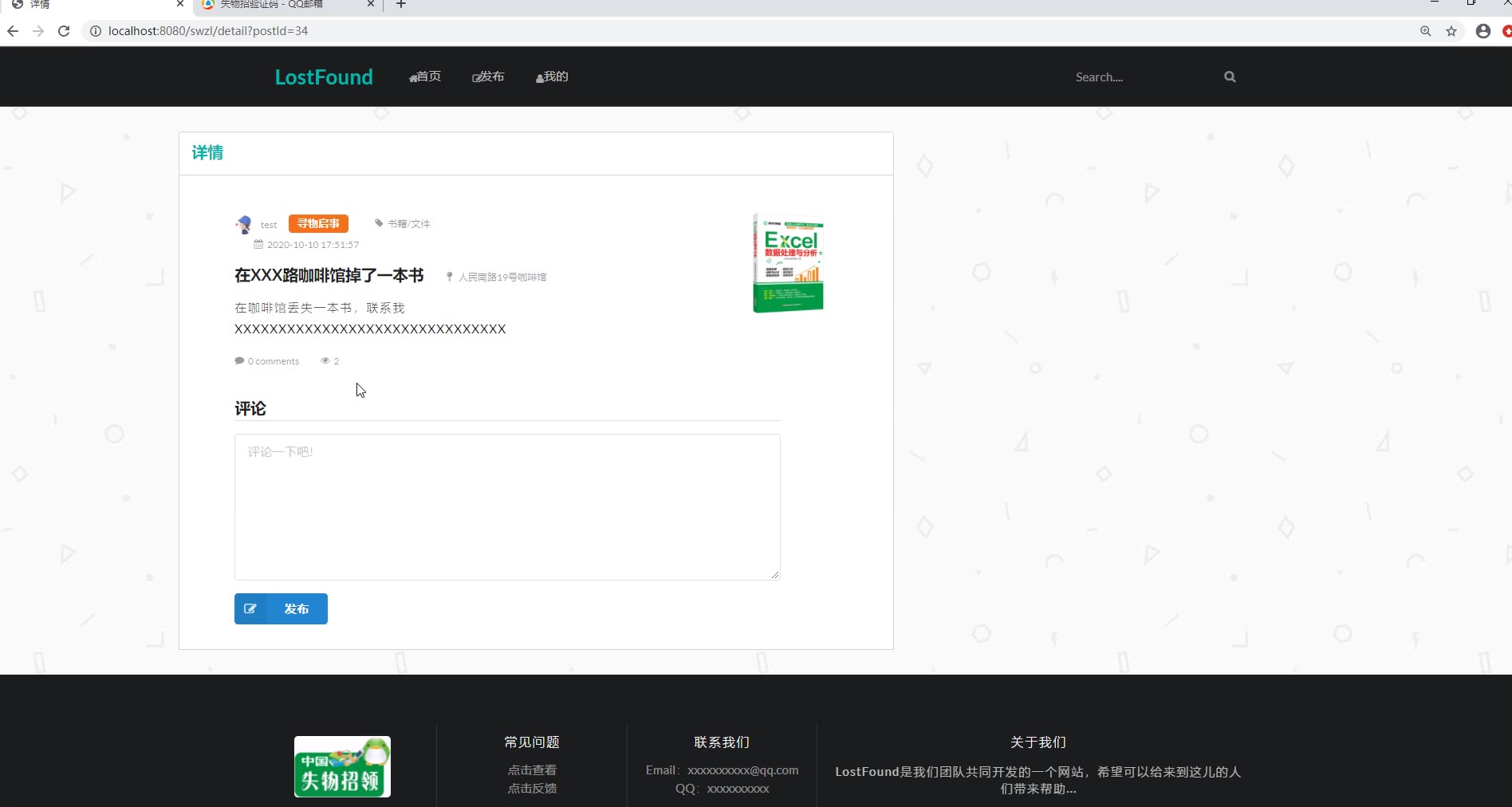
Task: Click the post date 2020-10-10 17:51:57
Action: 313,245
